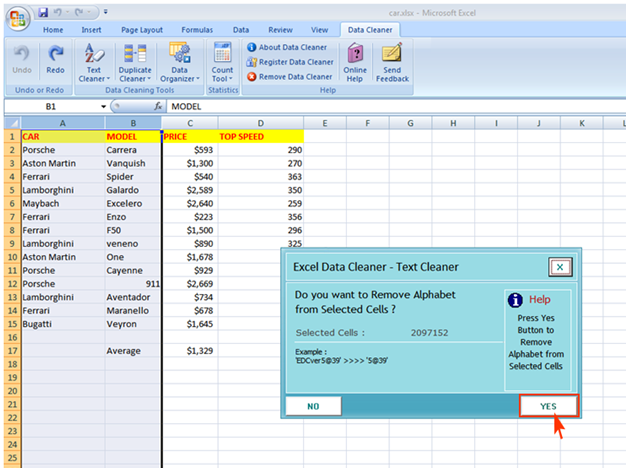Click the Name Box showing B1
Image resolution: width=628 pixels, height=470 pixels.
(x=51, y=106)
